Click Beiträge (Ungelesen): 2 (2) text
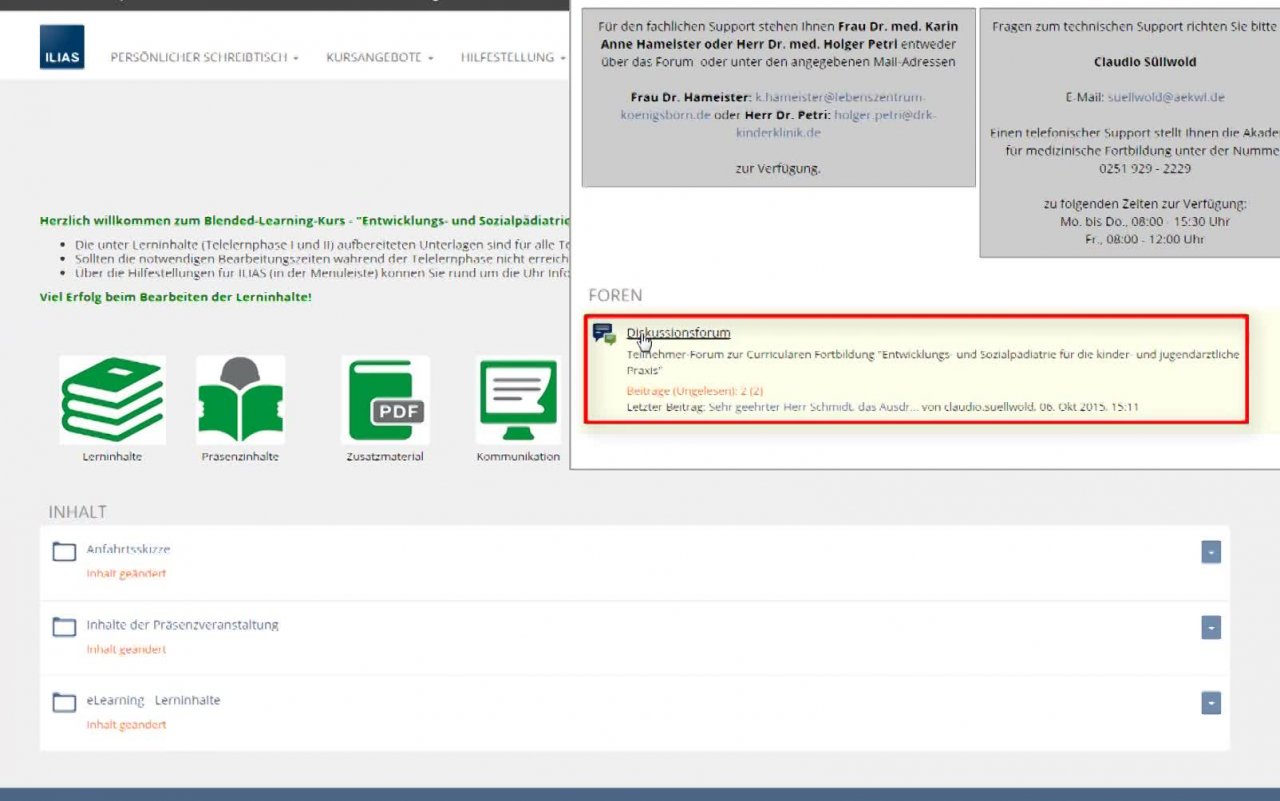Screen dimensions: 1280x801 pos(694,391)
